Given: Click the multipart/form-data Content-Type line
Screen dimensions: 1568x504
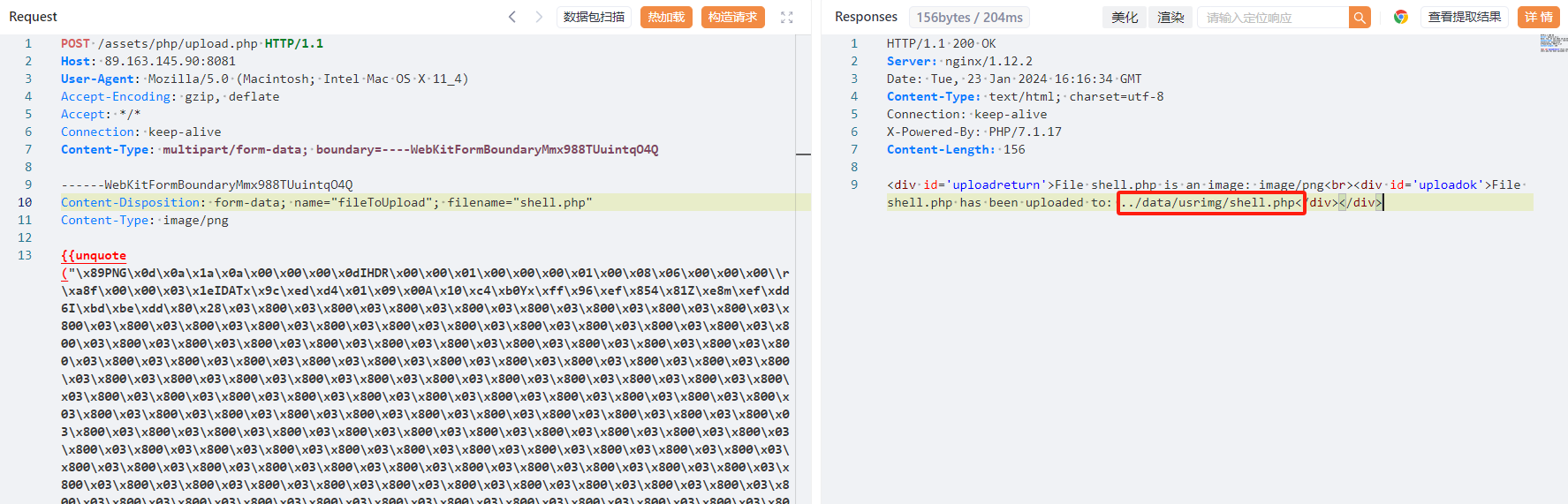Looking at the screenshot, I should click(360, 149).
